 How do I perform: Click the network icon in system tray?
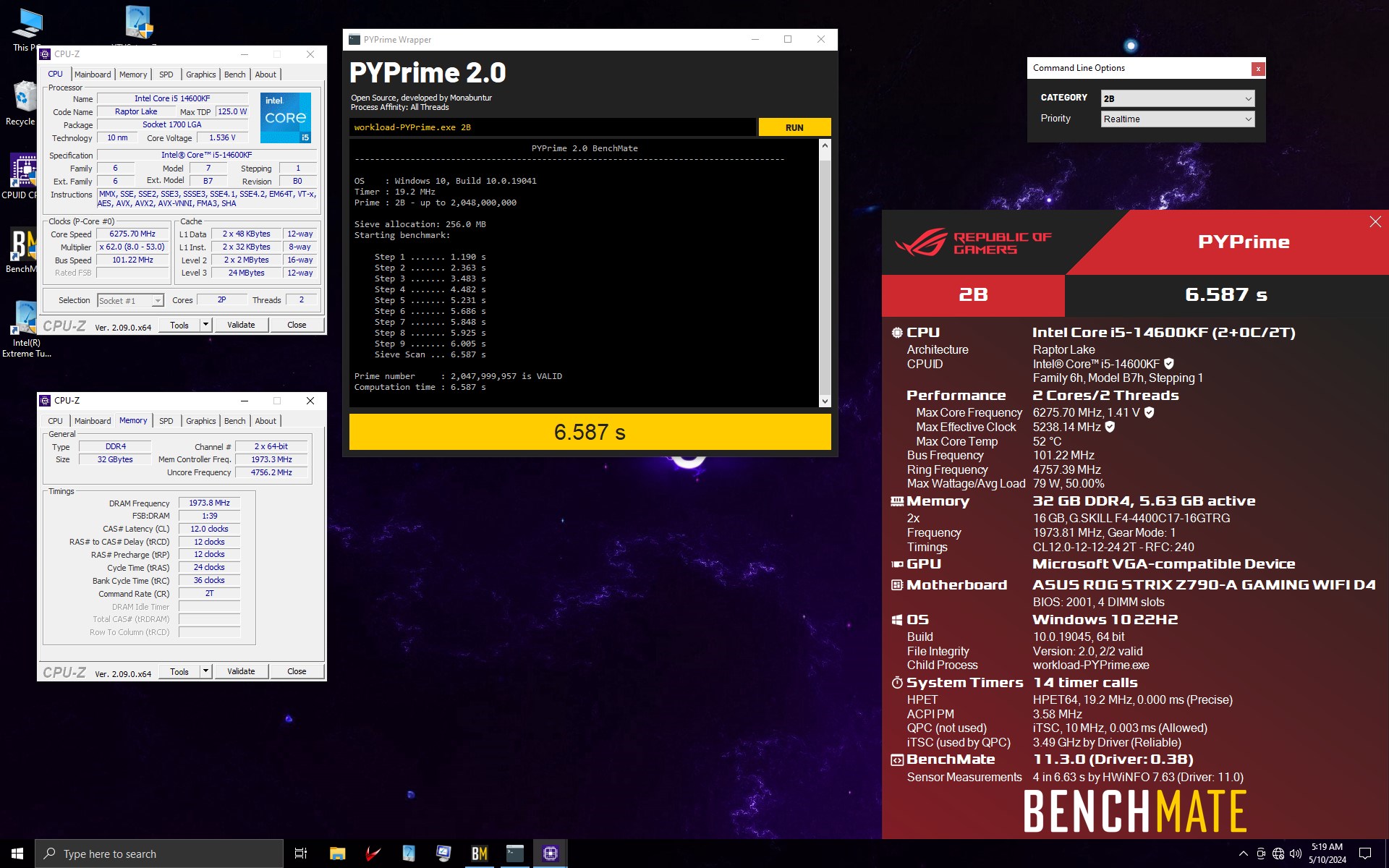click(1278, 854)
